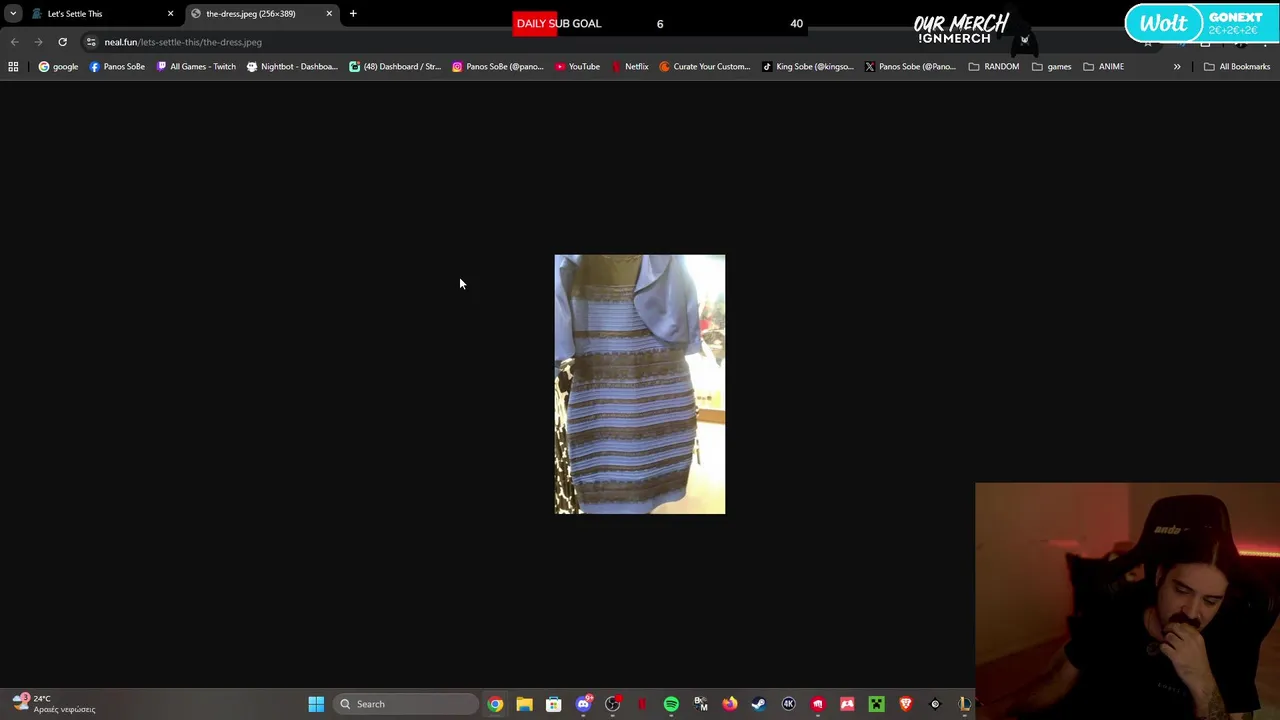Close the Let's Settle This tab
Viewport: 1280px width, 720px height.
(170, 14)
